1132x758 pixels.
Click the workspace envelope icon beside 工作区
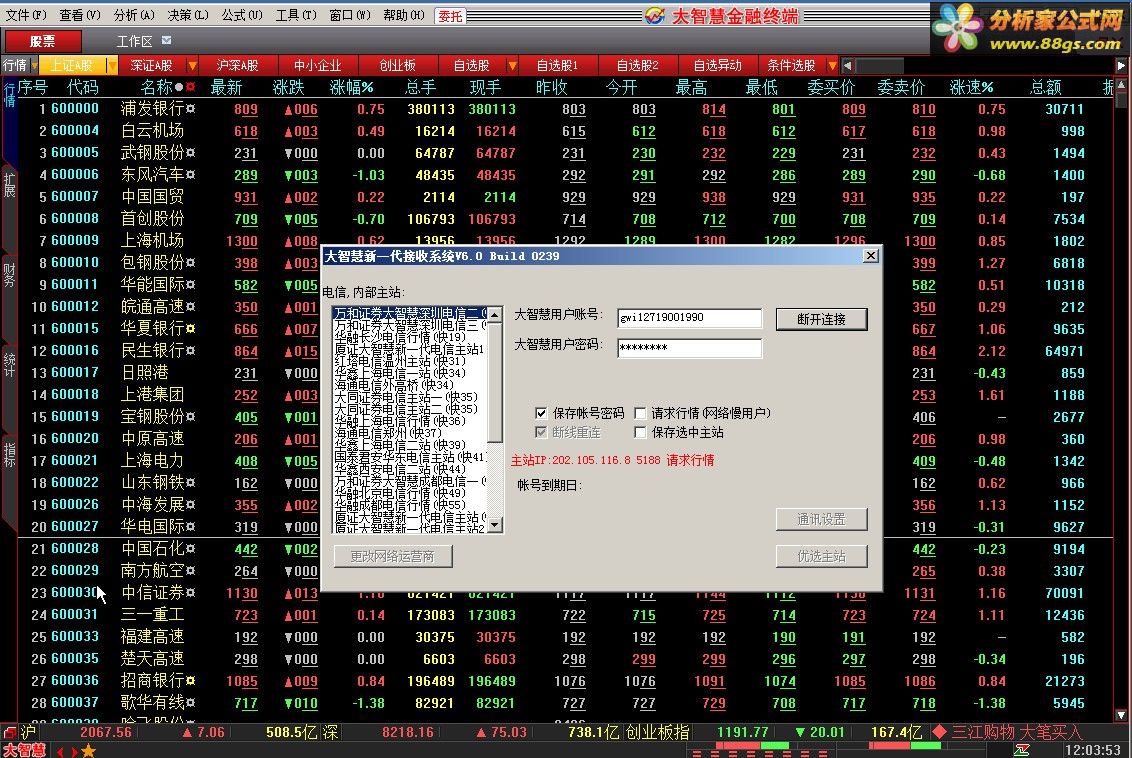pyautogui.click(x=167, y=40)
